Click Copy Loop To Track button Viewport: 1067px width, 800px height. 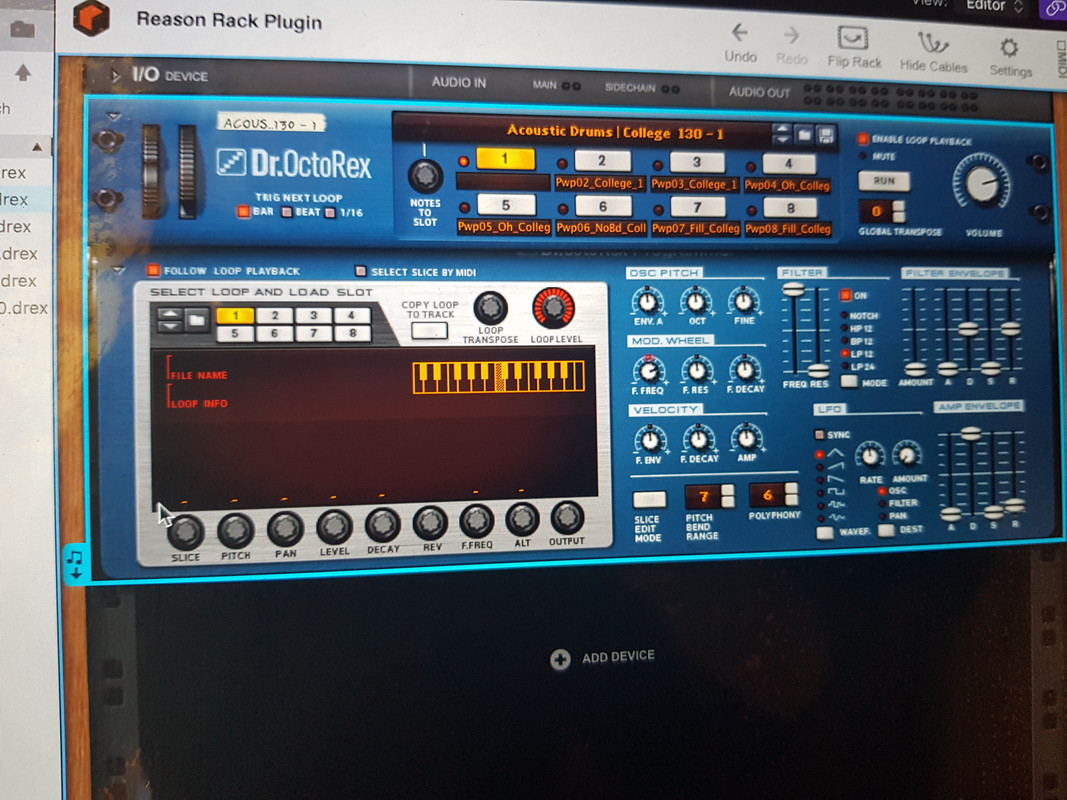coord(429,330)
